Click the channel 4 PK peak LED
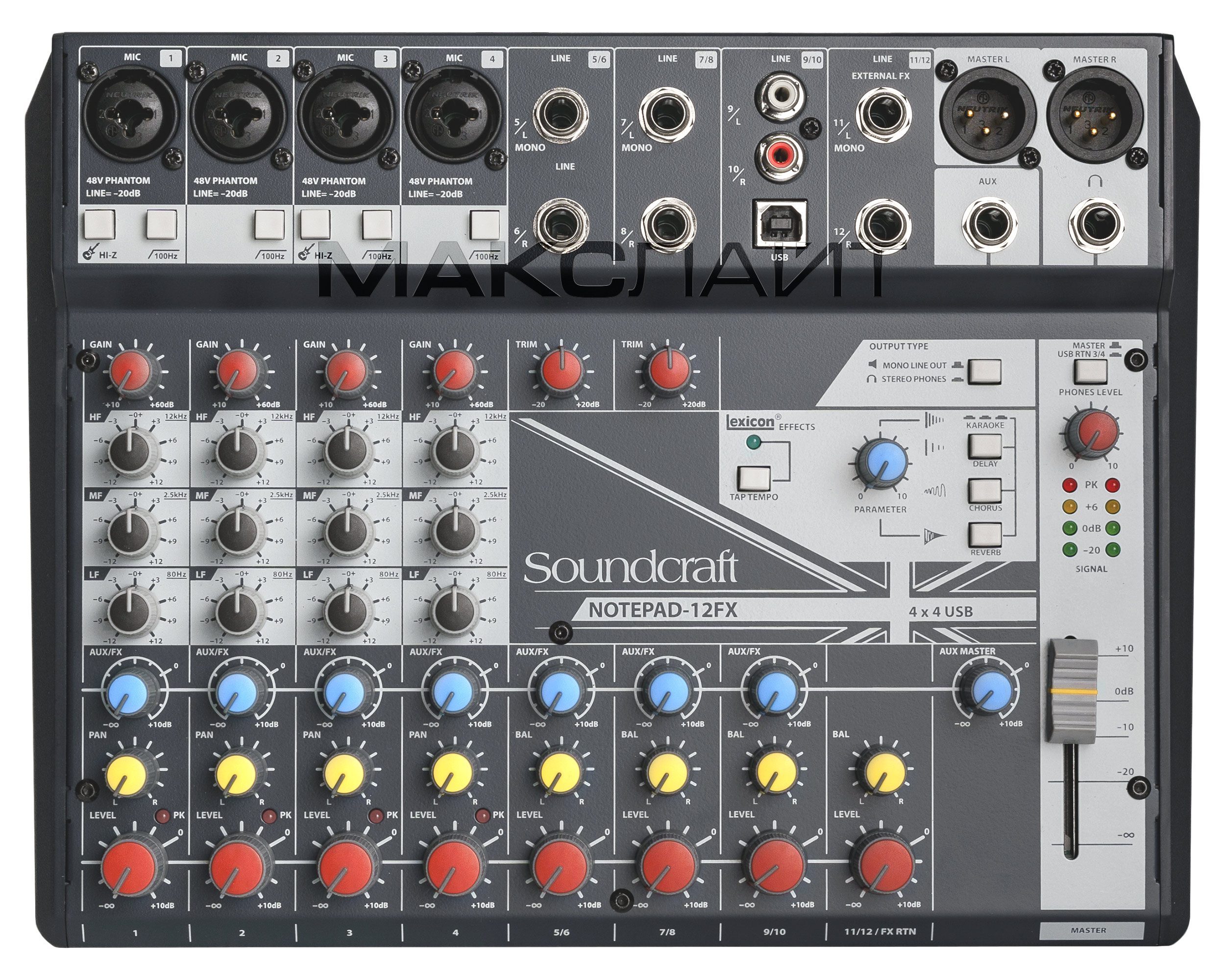 click(x=482, y=816)
